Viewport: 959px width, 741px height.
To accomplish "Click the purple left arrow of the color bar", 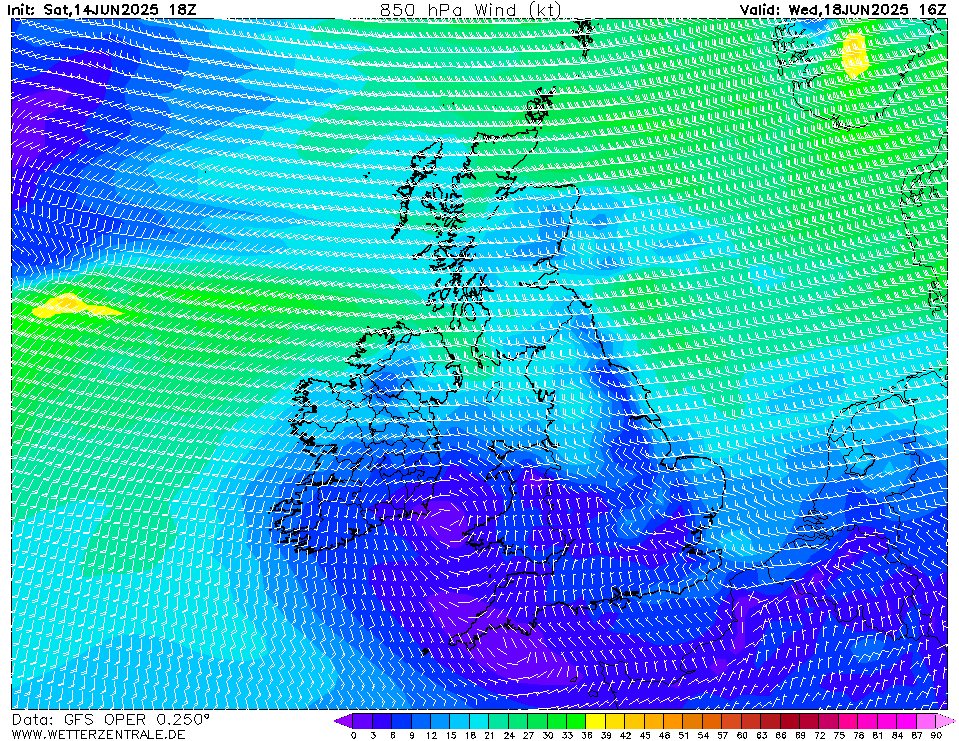I will [344, 721].
